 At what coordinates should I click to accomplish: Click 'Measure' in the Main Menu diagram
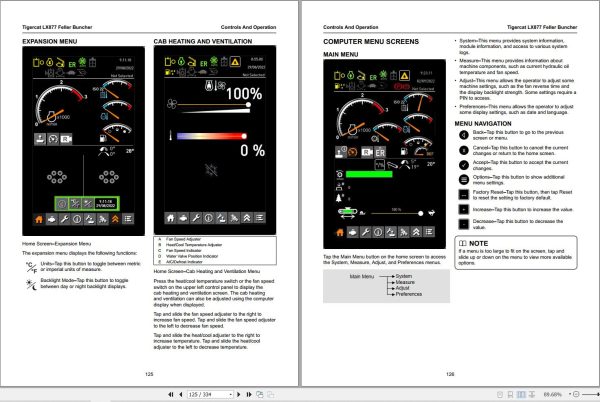point(405,282)
